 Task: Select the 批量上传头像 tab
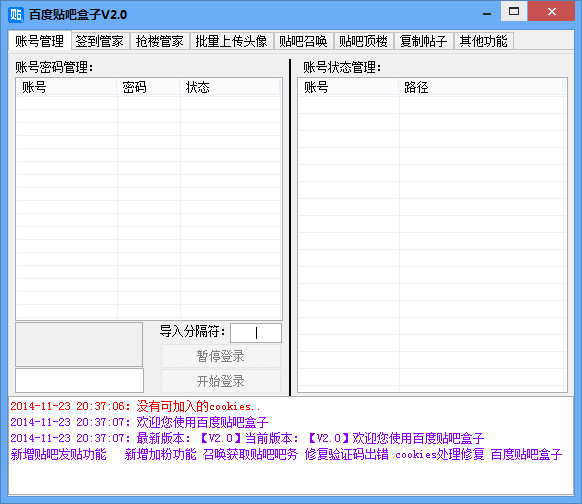click(x=232, y=41)
